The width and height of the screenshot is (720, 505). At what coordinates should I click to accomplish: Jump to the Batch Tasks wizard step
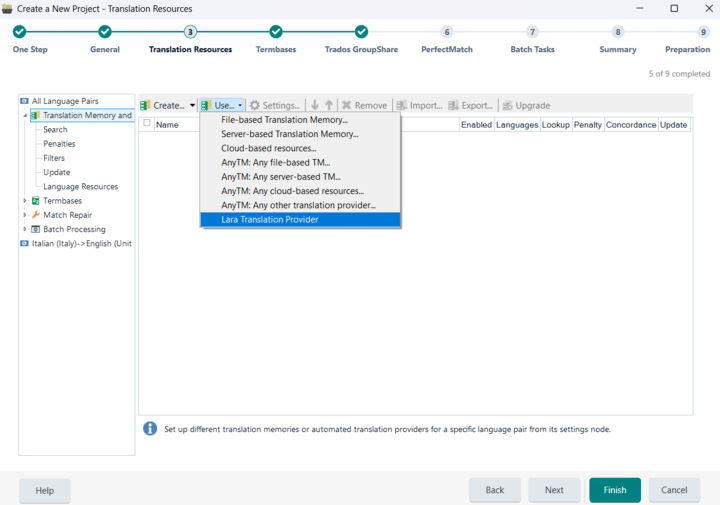(x=532, y=32)
